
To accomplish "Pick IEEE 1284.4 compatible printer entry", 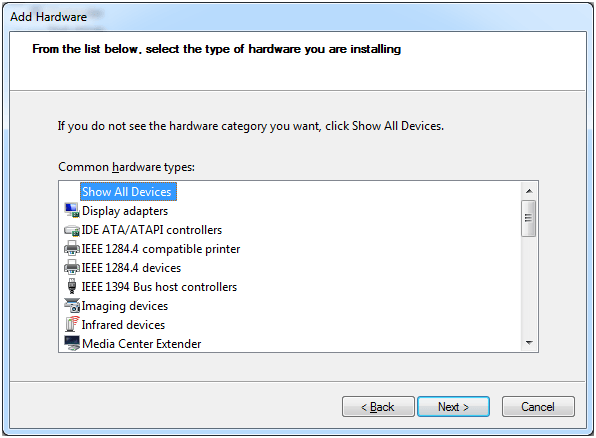I will click(161, 249).
